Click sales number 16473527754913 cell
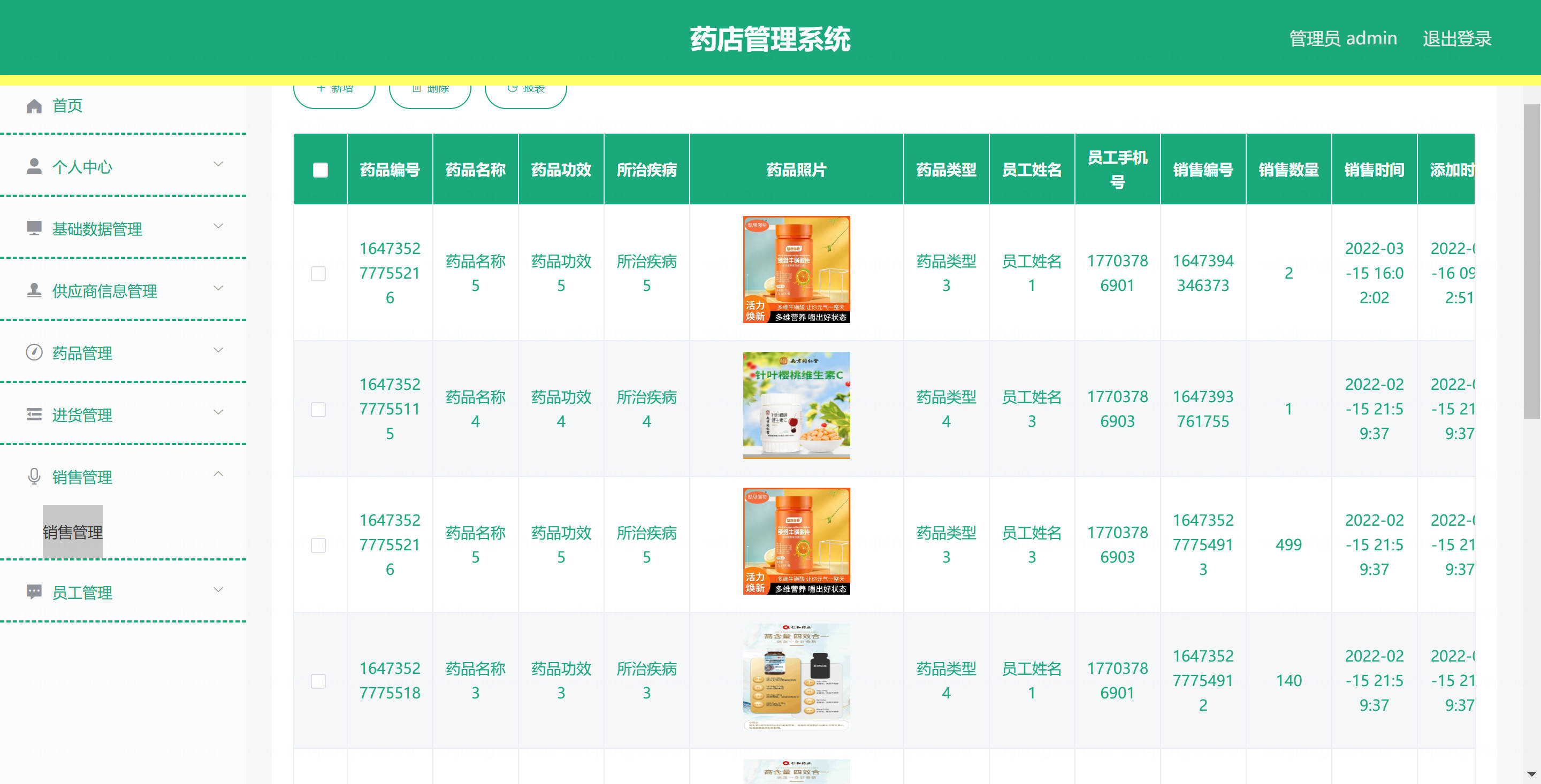The width and height of the screenshot is (1541, 784). [x=1203, y=545]
